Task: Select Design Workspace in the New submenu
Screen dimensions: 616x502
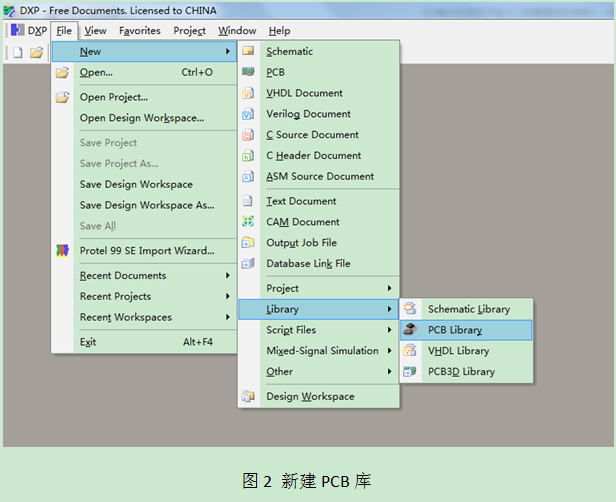Action: coord(319,396)
